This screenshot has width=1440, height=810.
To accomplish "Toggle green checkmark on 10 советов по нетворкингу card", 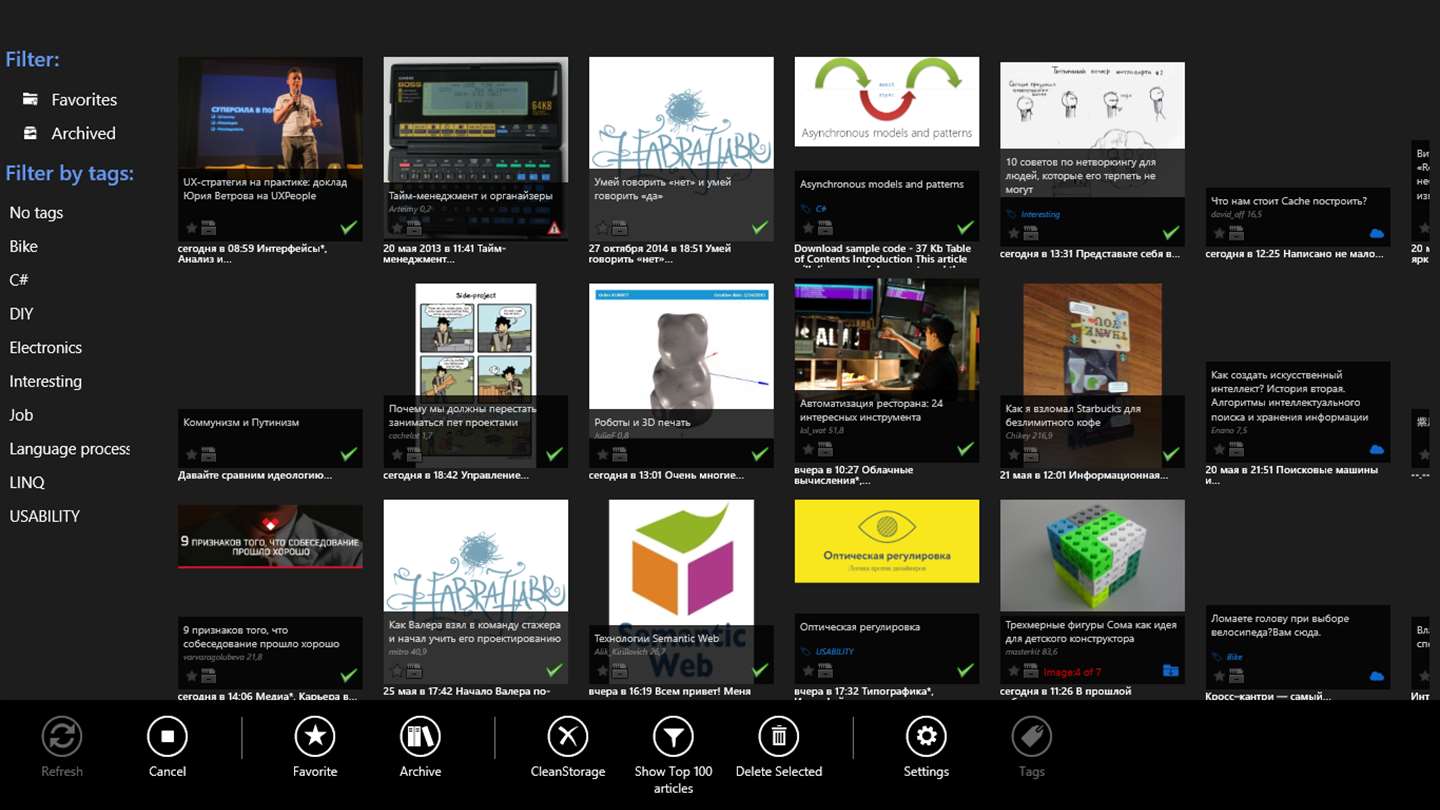I will click(1170, 232).
